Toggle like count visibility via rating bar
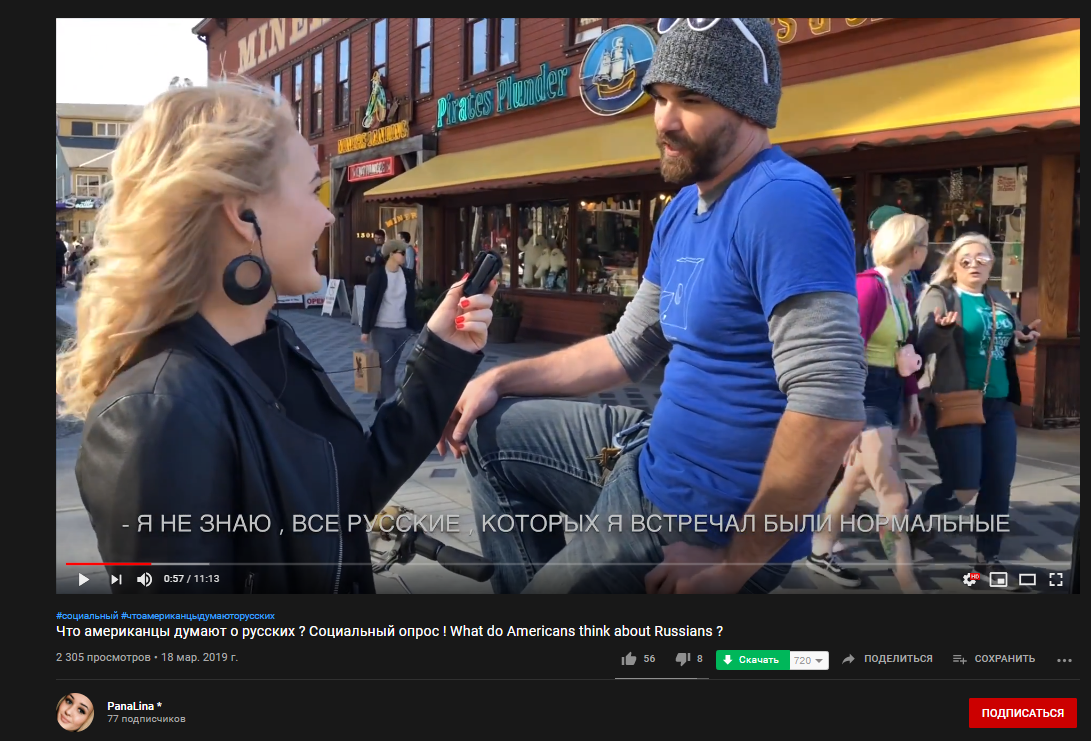Viewport: 1091px width, 741px height. [660, 676]
